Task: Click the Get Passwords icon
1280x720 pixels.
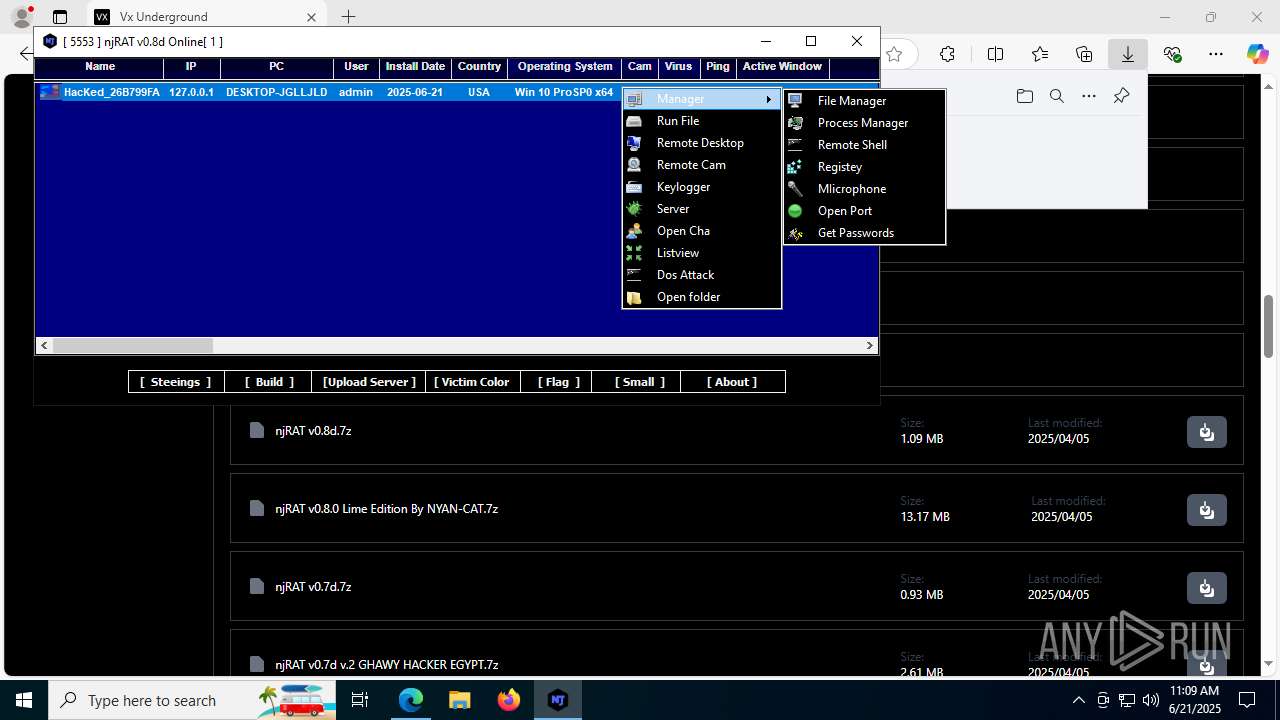Action: click(795, 233)
